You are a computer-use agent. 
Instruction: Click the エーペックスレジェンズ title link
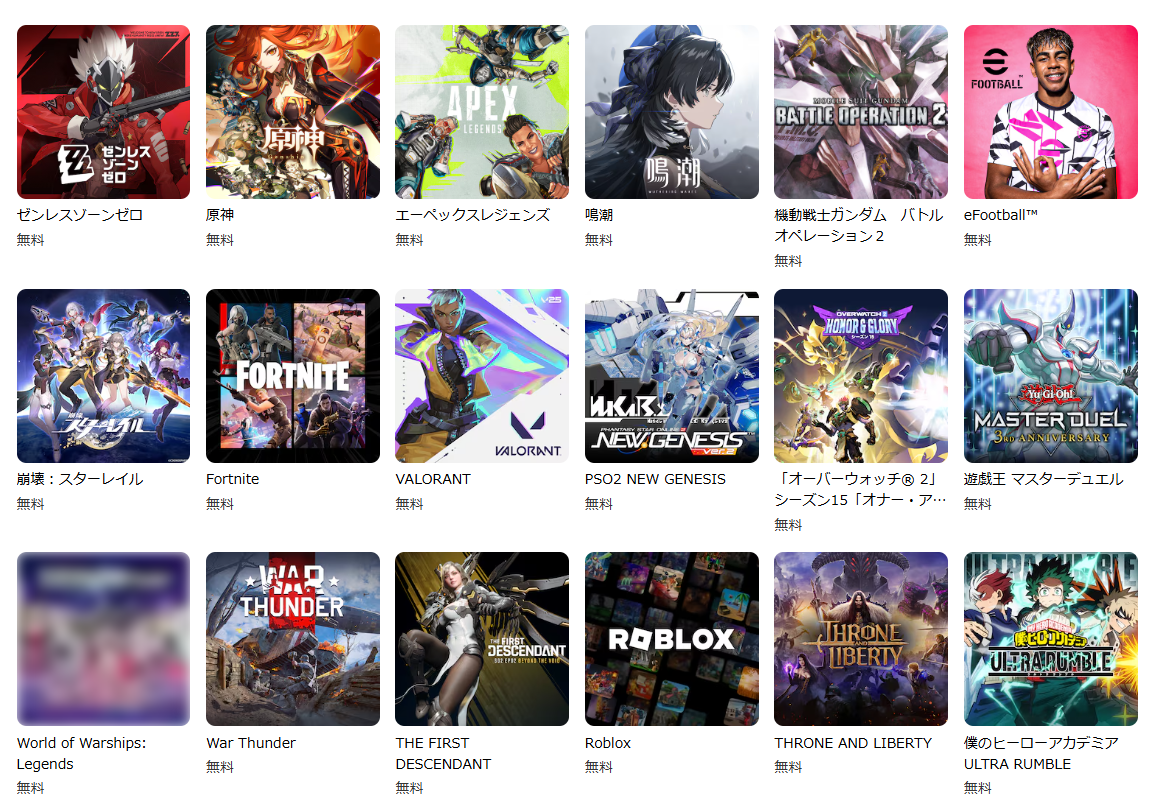pos(473,215)
